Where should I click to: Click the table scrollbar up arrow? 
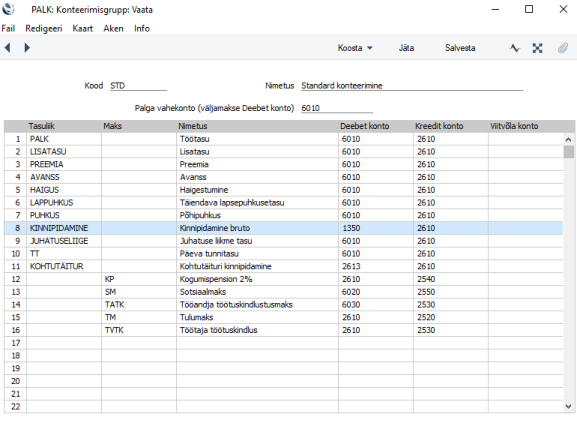pyautogui.click(x=569, y=139)
